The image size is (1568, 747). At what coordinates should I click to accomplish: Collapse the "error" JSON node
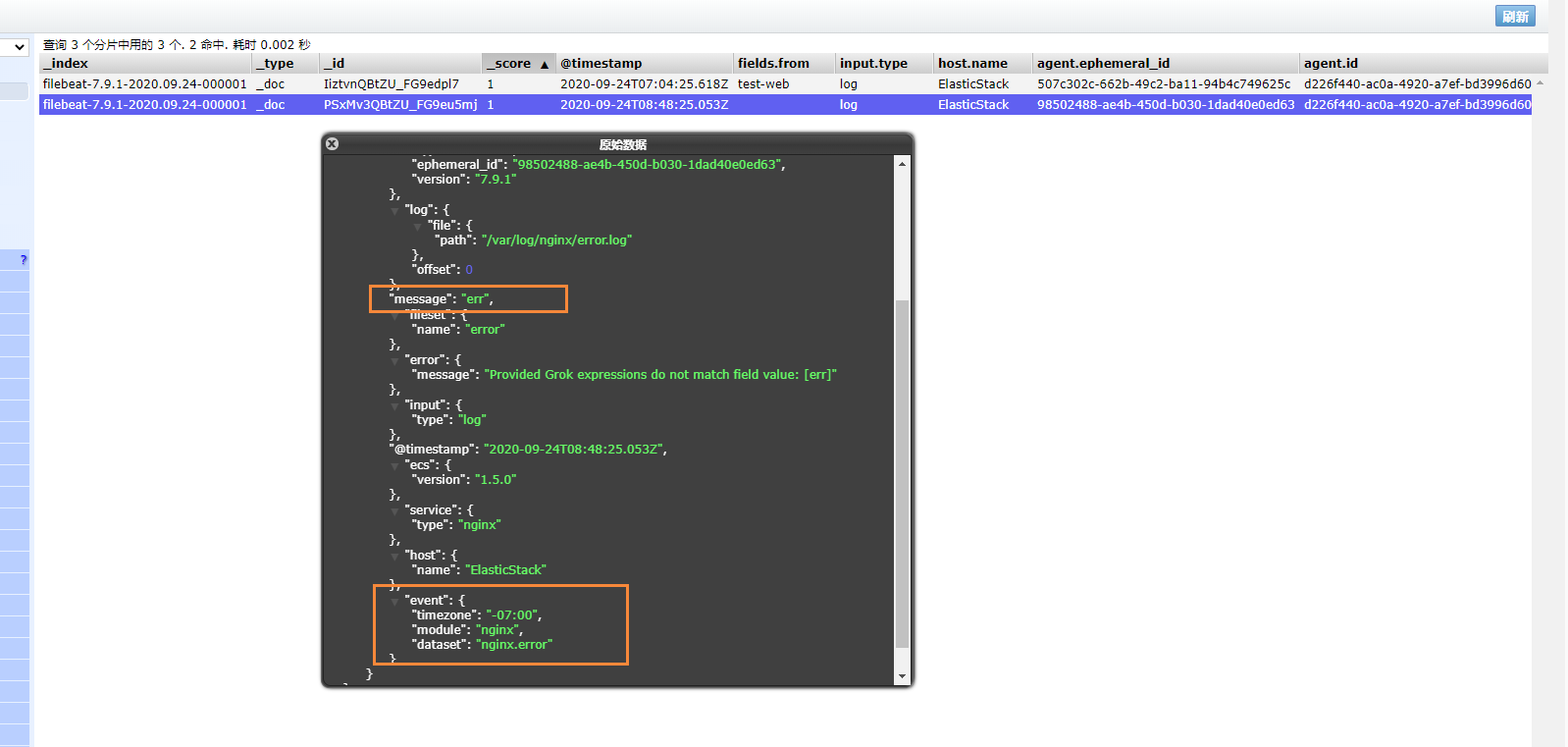(395, 361)
